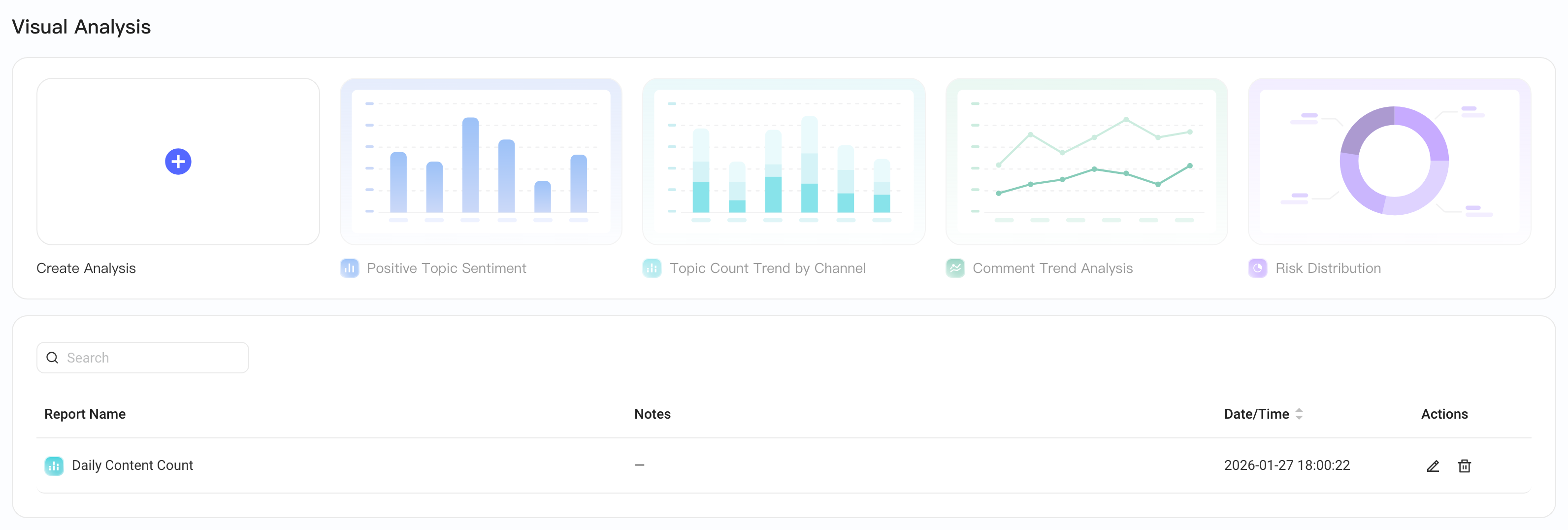Click the Notes column header
This screenshot has height=530, width=1568.
[653, 414]
